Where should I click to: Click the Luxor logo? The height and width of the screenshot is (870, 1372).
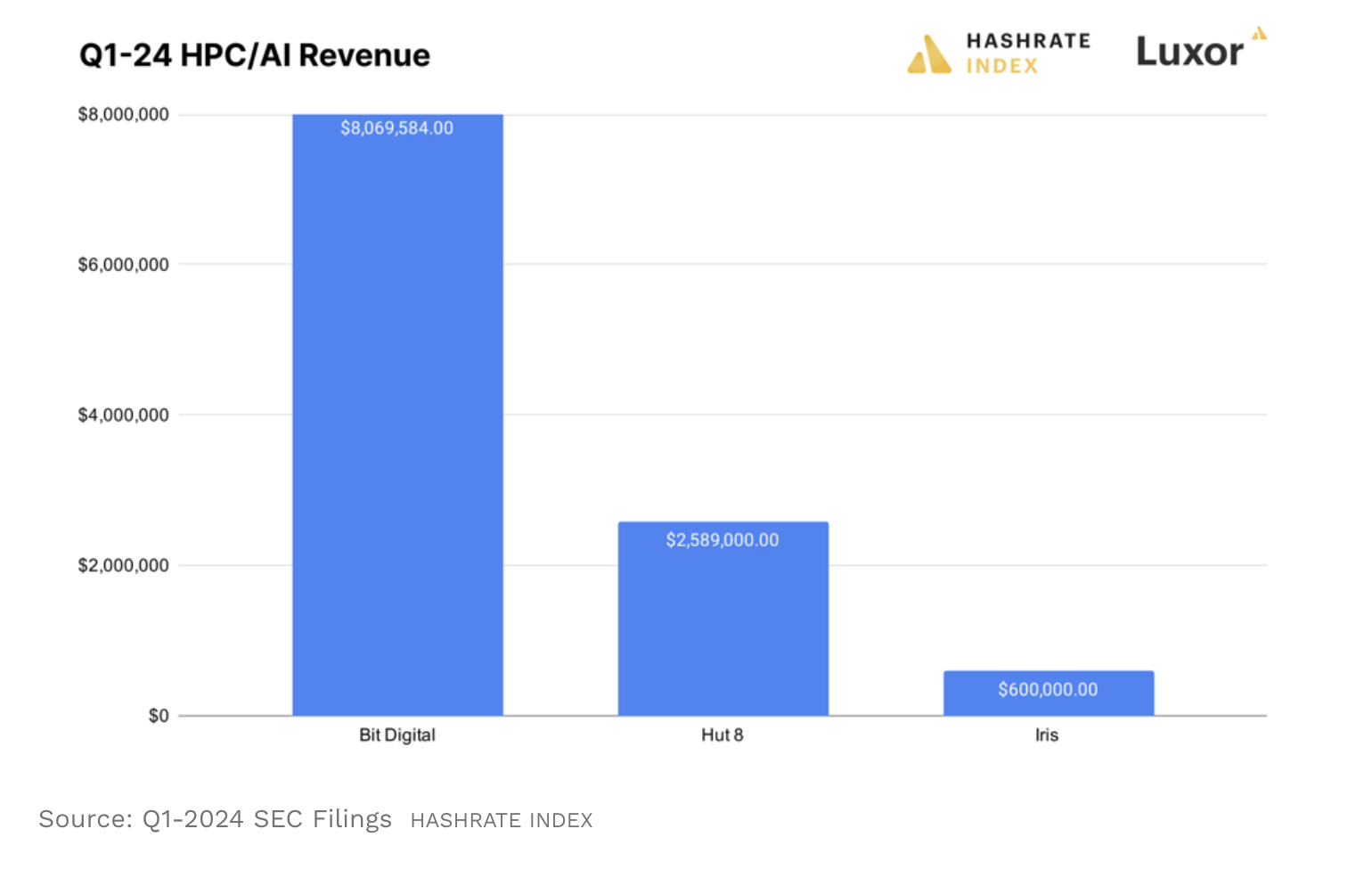1201,49
